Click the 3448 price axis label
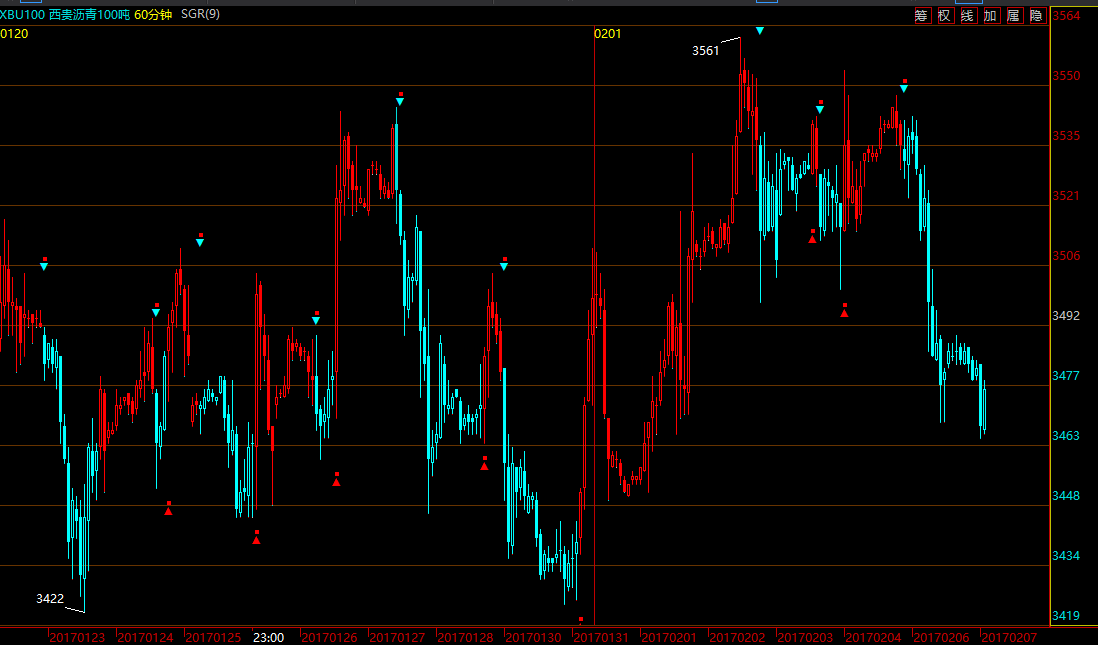1098x645 pixels. [1066, 496]
